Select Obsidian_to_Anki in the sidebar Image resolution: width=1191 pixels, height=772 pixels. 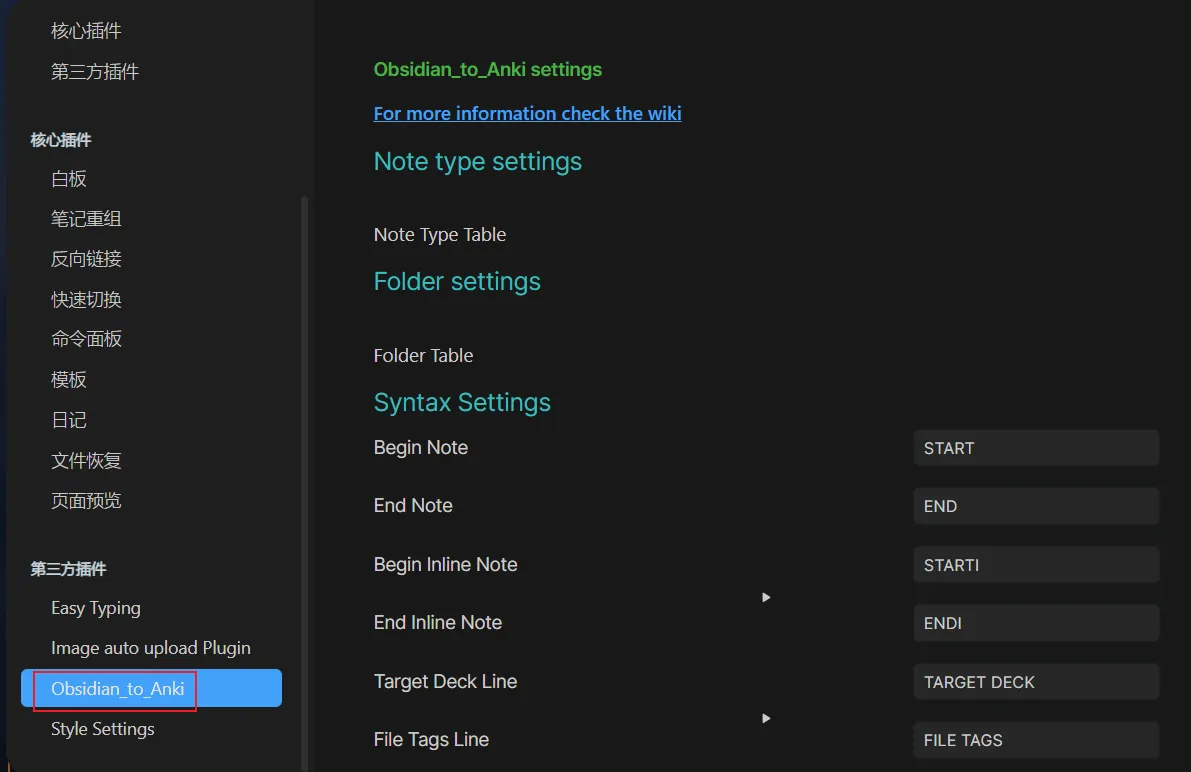[151, 688]
